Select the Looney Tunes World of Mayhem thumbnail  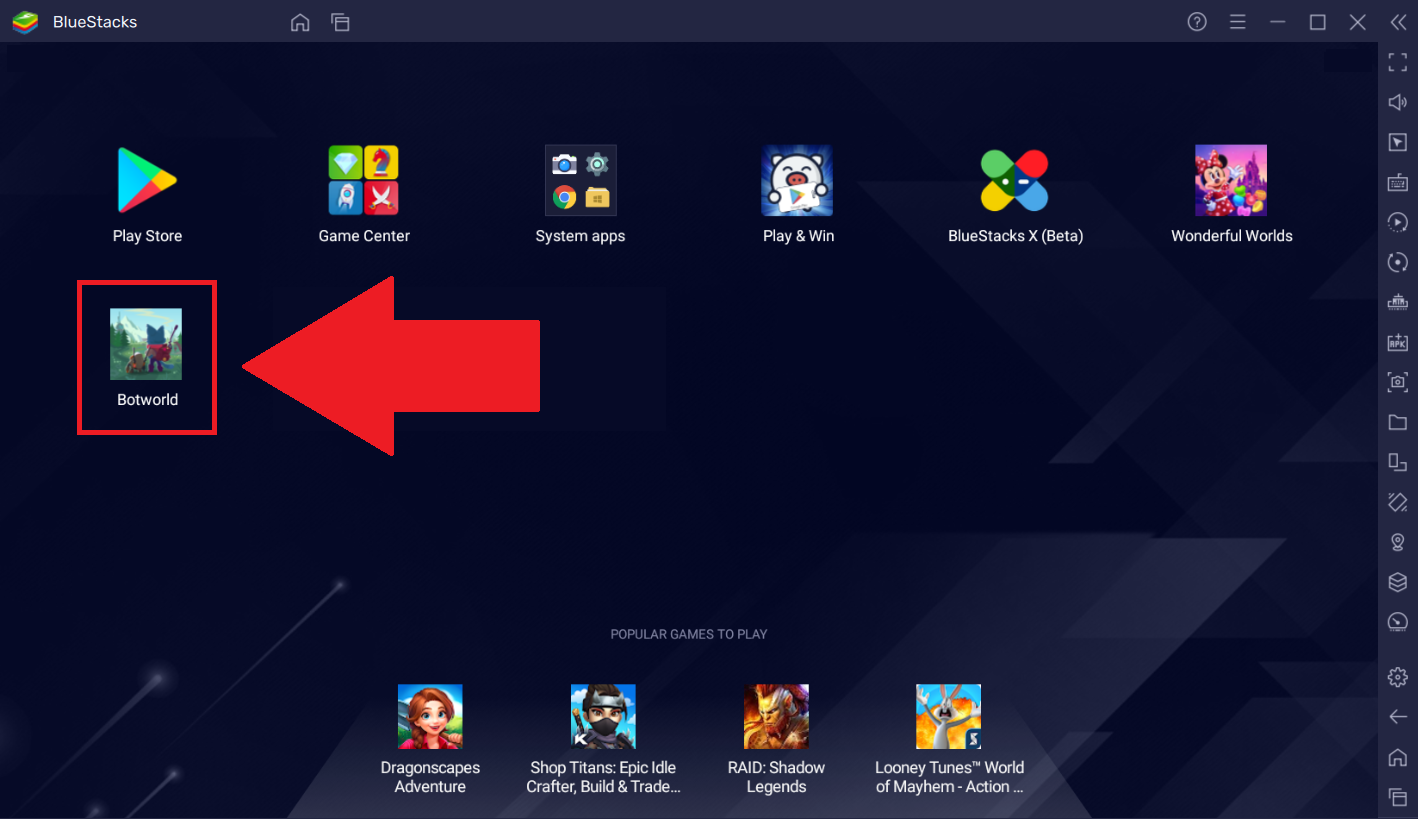pos(948,716)
